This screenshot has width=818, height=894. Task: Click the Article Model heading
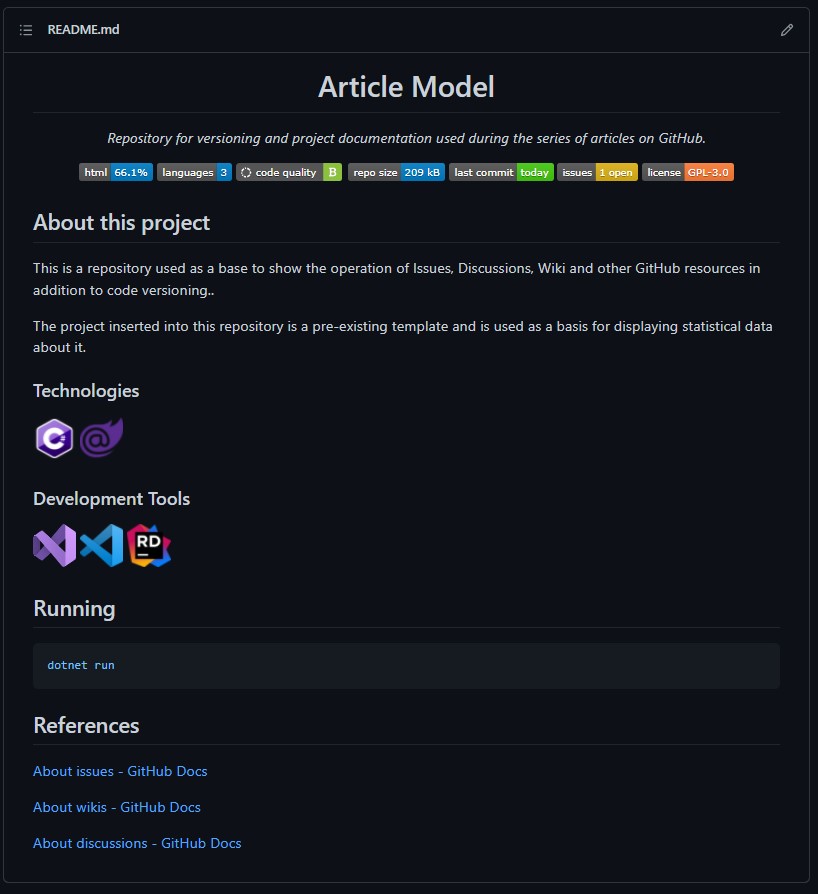tap(406, 87)
